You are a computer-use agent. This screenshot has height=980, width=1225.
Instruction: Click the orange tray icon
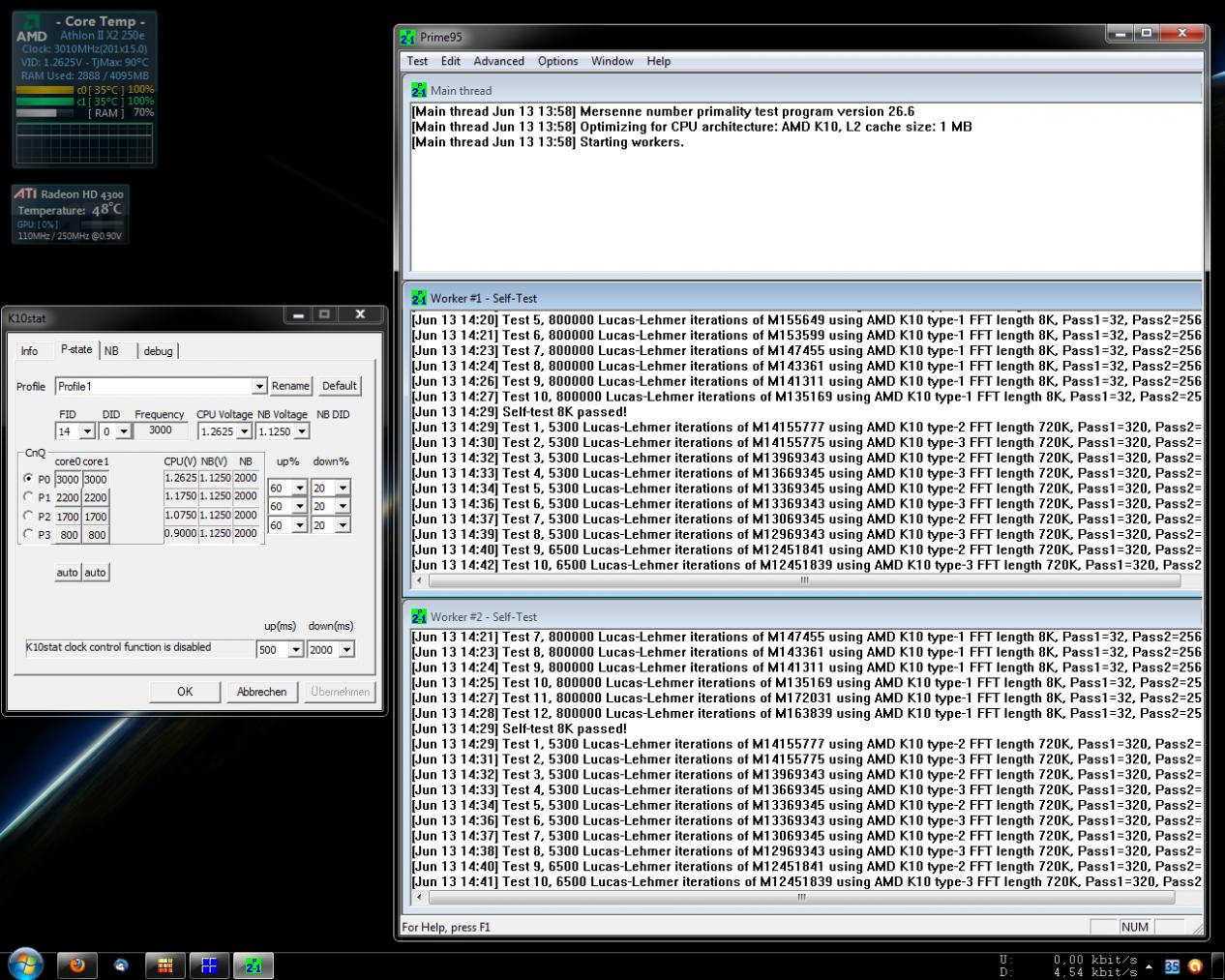pyautogui.click(x=1195, y=965)
